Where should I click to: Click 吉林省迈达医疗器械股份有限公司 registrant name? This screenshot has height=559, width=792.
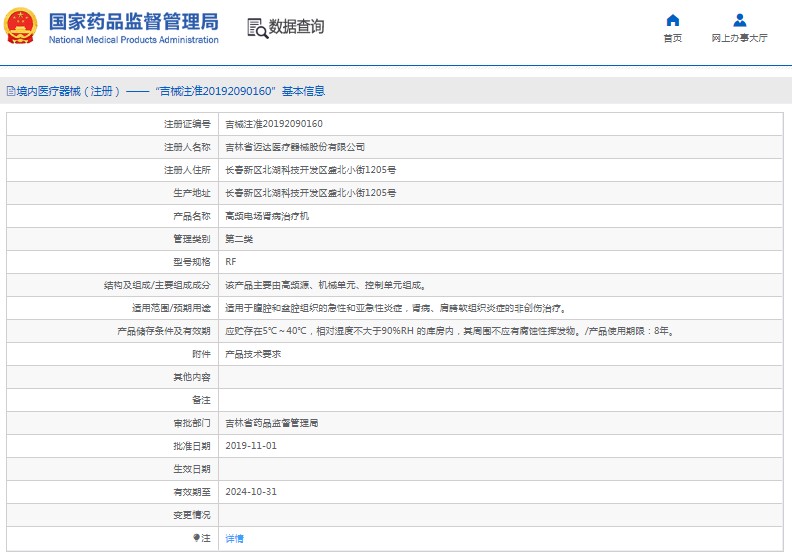[x=295, y=147]
